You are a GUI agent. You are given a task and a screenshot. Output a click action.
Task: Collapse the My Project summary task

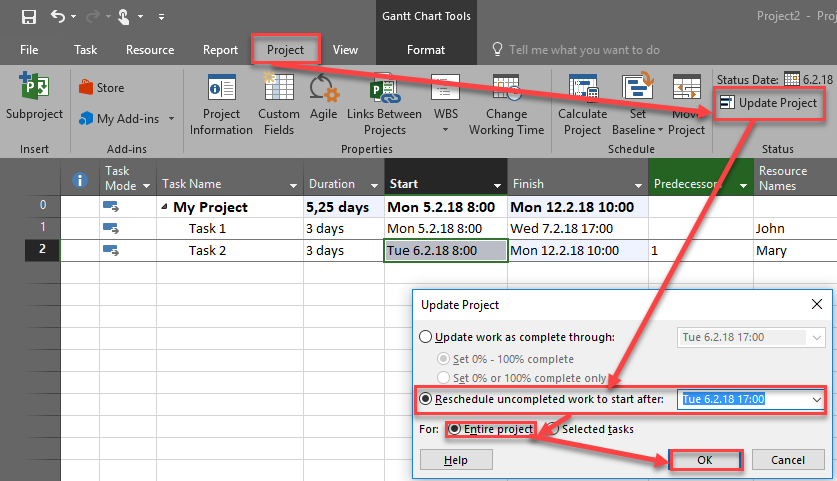pyautogui.click(x=164, y=207)
